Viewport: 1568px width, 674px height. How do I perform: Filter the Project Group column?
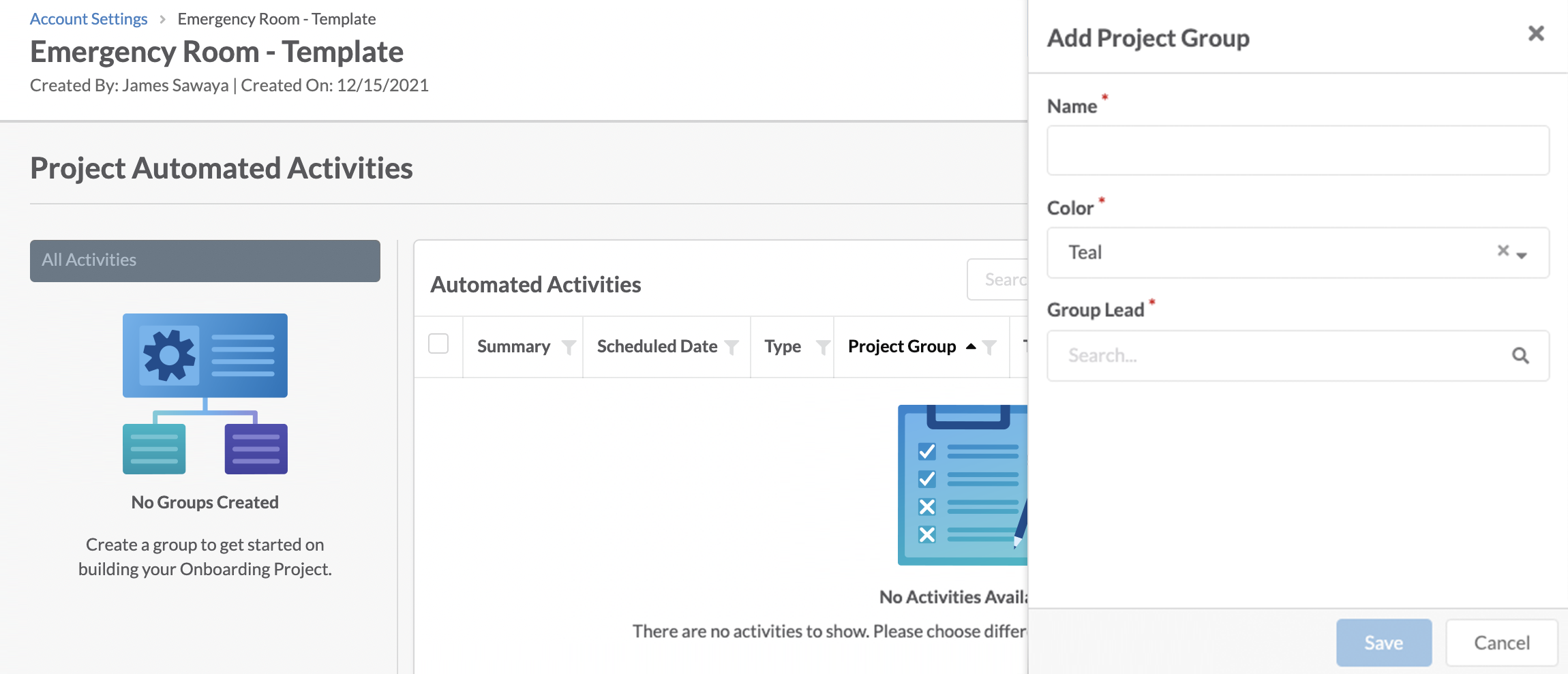tap(989, 348)
